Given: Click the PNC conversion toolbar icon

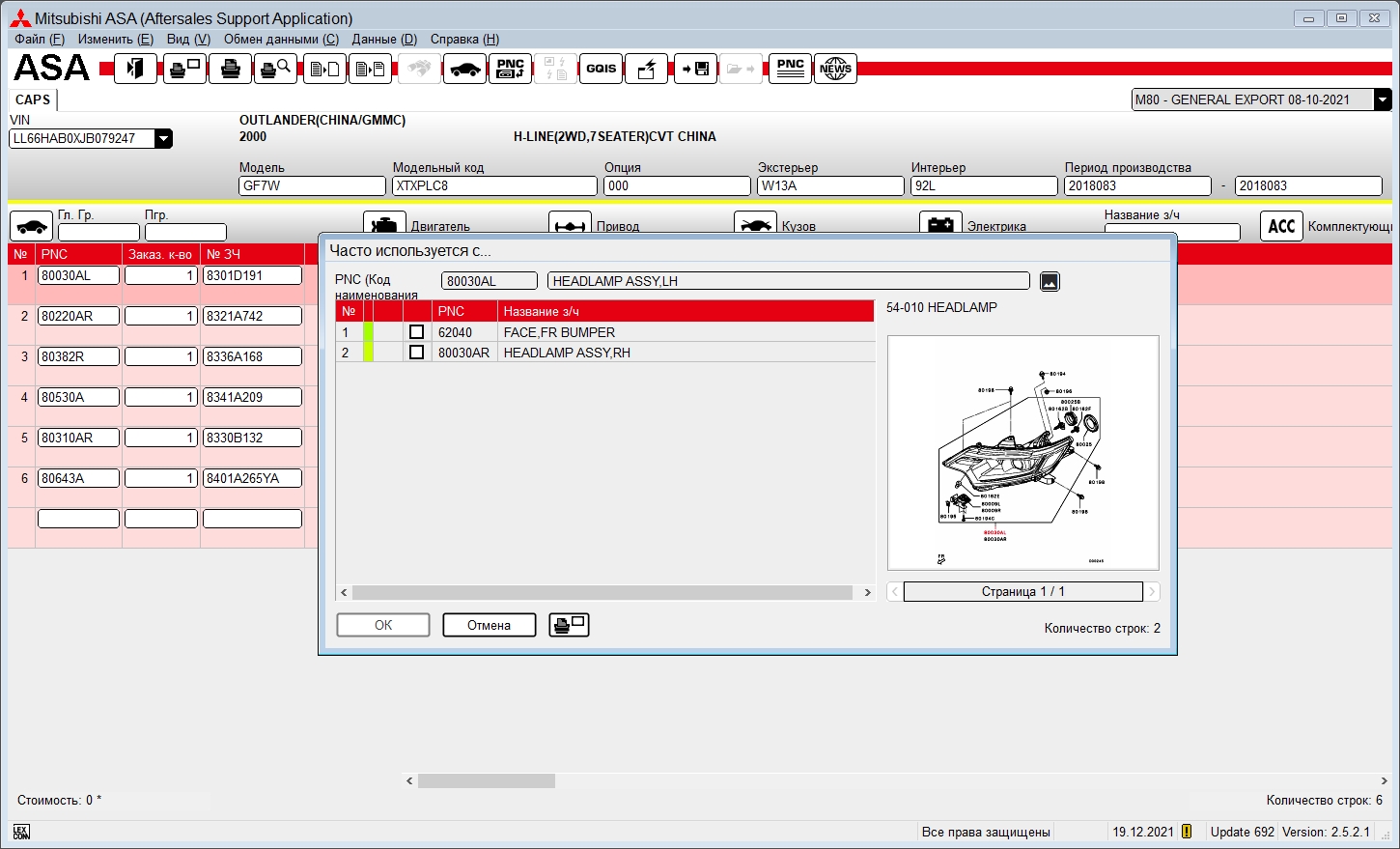Looking at the screenshot, I should (510, 69).
